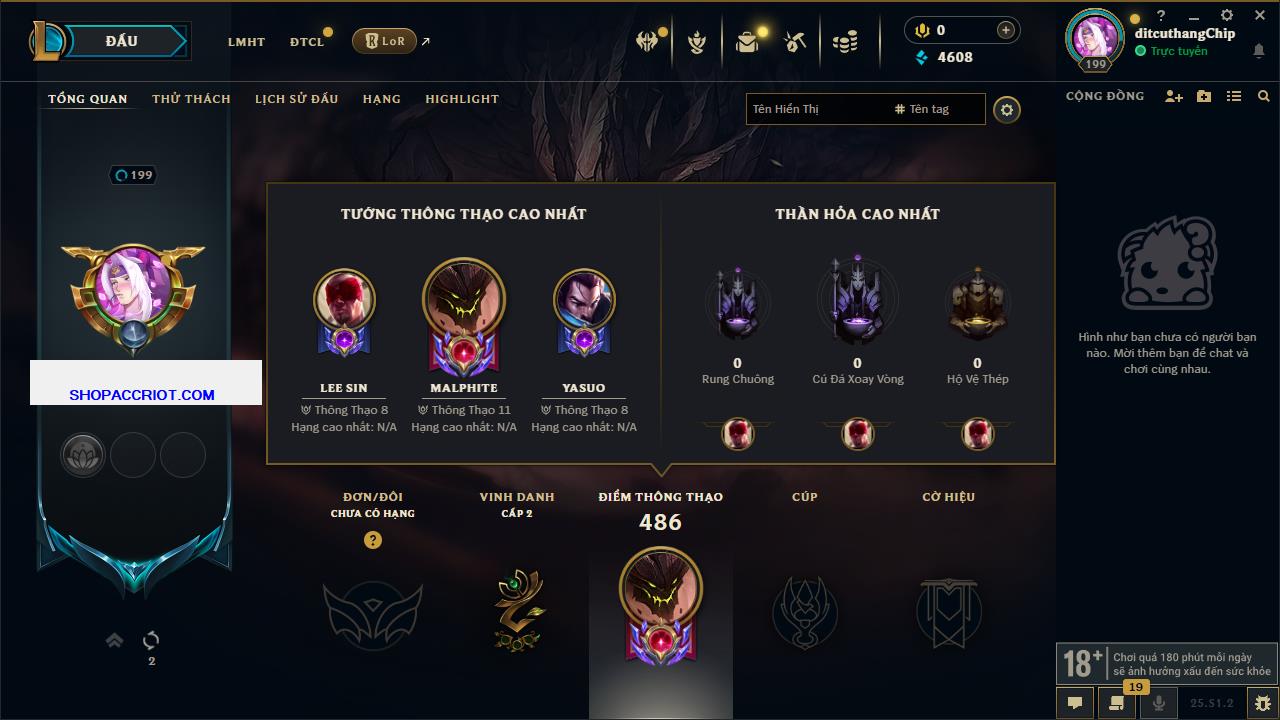Click the level 199 progress indicator

tap(134, 175)
